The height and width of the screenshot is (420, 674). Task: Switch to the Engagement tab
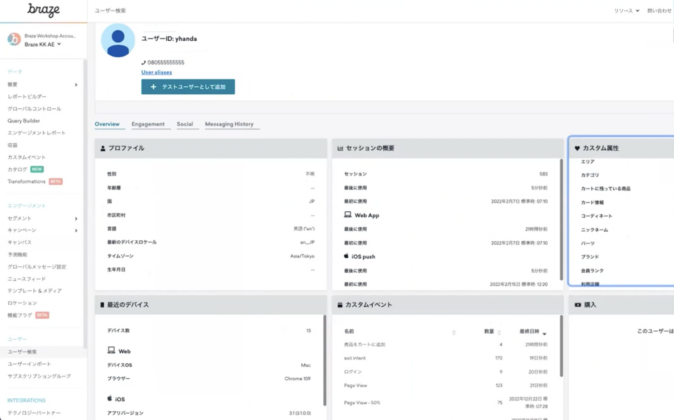(x=148, y=124)
